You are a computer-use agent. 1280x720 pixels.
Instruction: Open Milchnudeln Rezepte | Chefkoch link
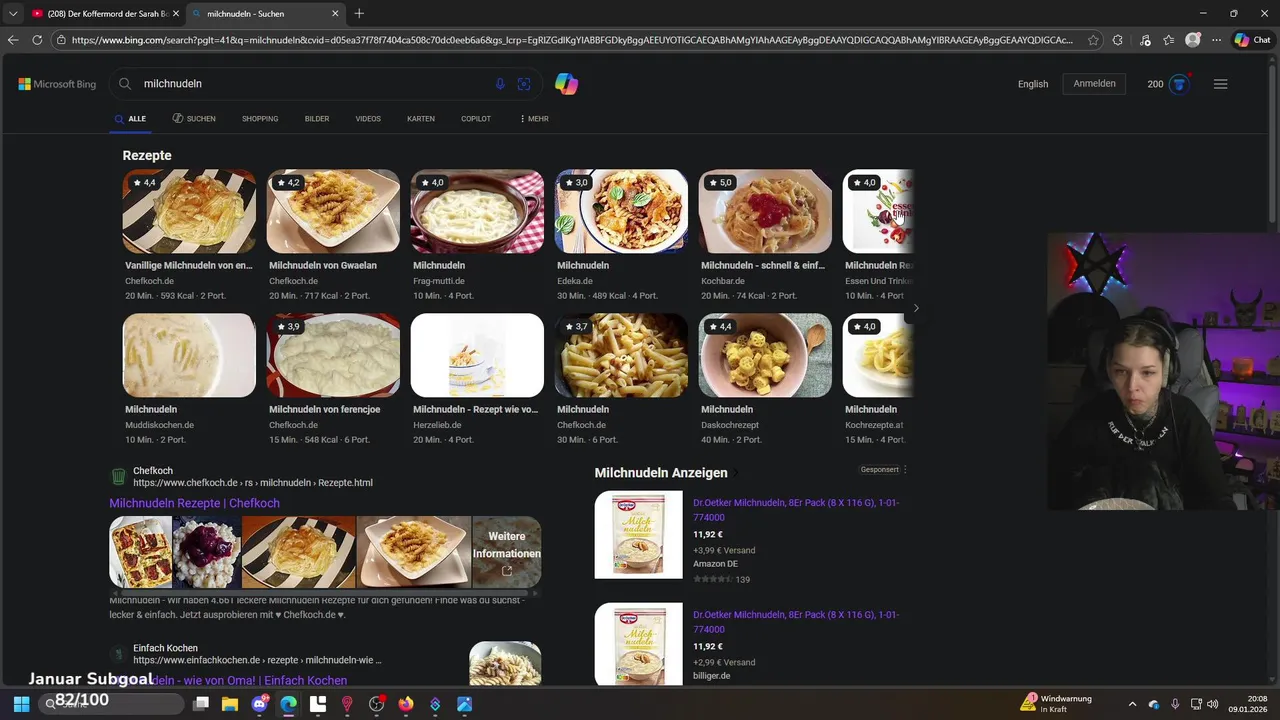pyautogui.click(x=194, y=503)
